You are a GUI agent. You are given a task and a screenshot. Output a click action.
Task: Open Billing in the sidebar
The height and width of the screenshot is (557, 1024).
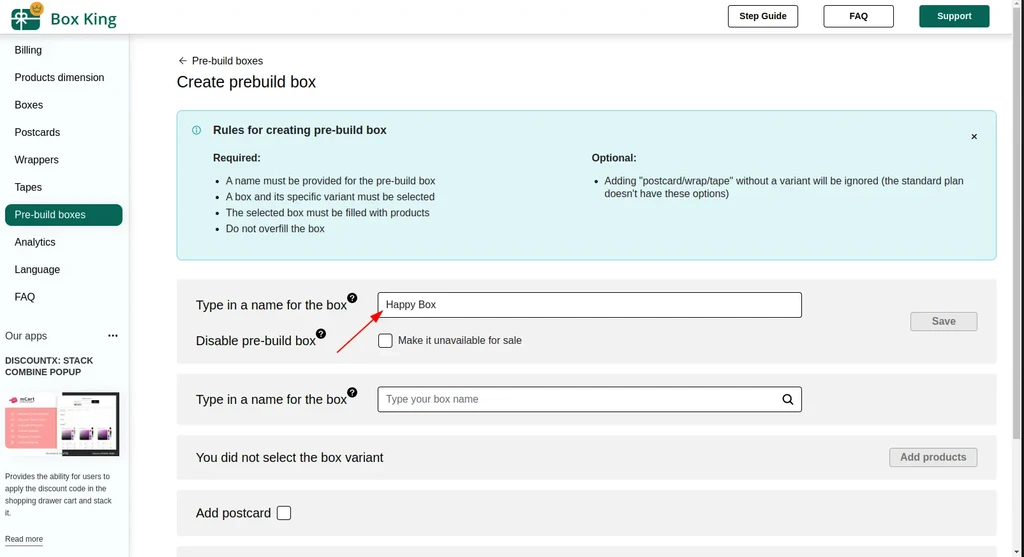tap(28, 50)
